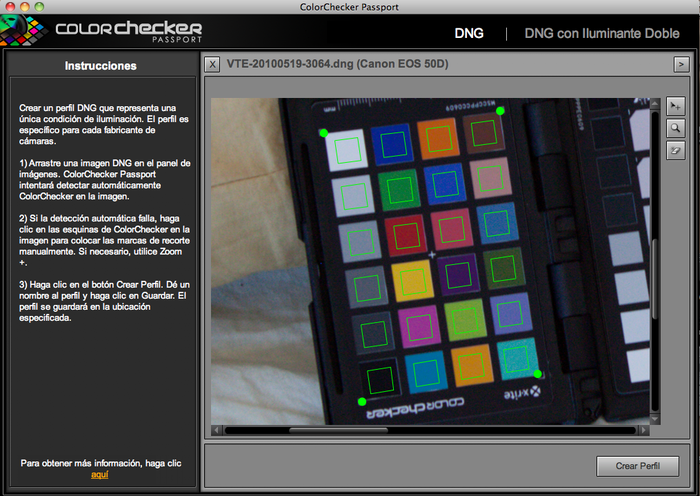Image resolution: width=700 pixels, height=496 pixels.
Task: Click the eraser tool to clear crop marks
Action: click(x=675, y=150)
